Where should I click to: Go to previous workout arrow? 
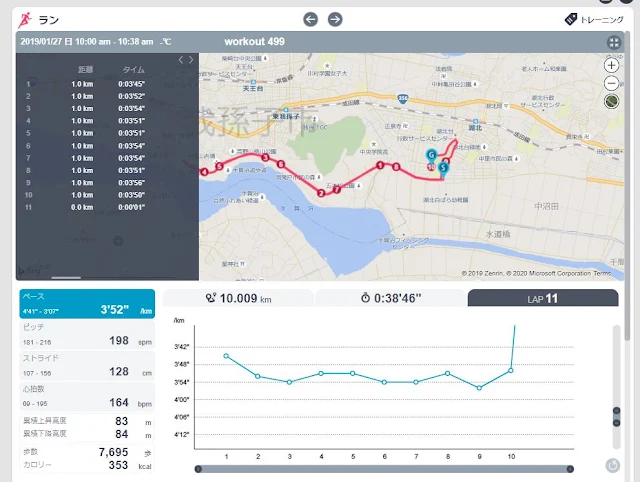coord(311,19)
